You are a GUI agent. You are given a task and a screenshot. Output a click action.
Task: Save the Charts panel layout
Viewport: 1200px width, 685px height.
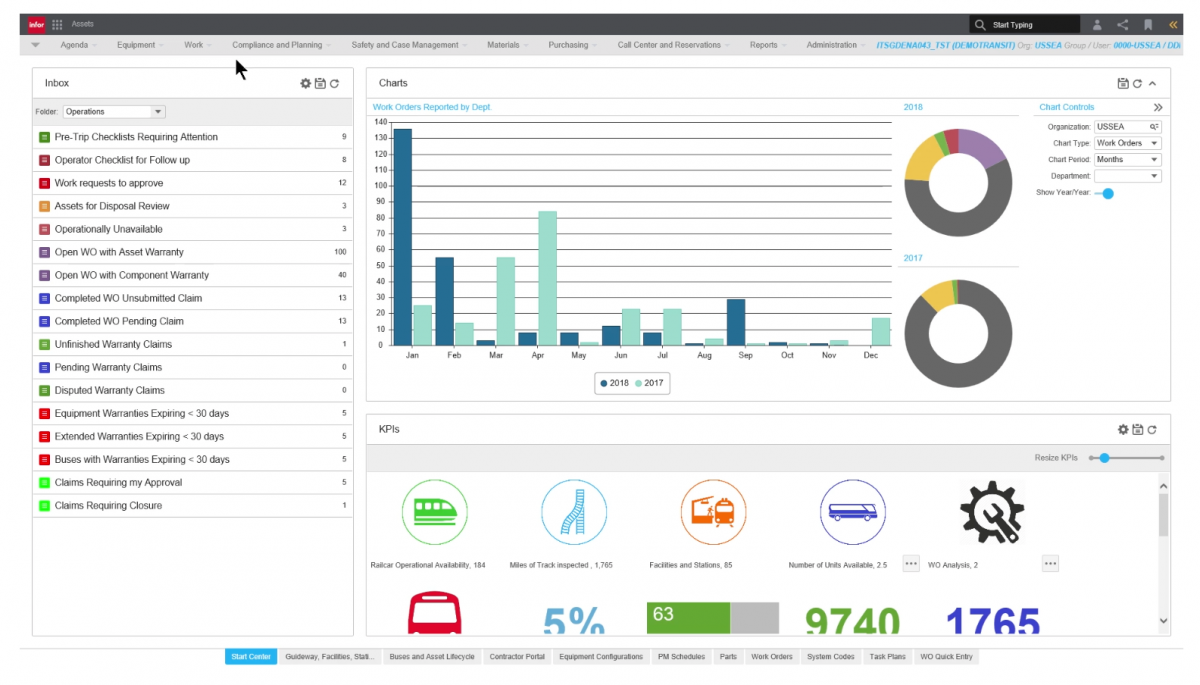pyautogui.click(x=1123, y=84)
